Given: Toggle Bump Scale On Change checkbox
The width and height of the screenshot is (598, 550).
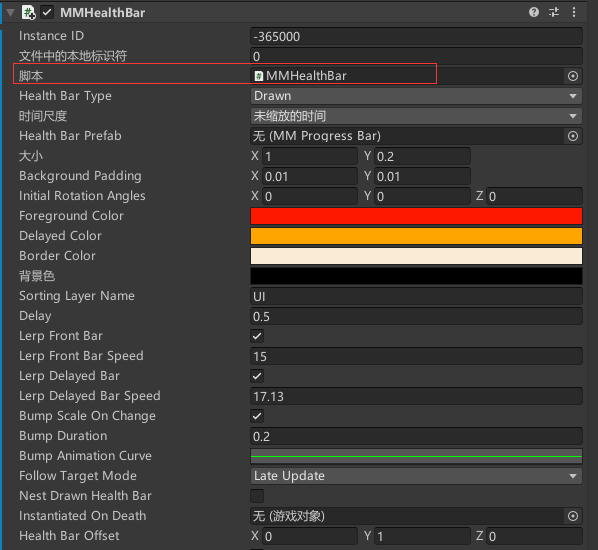Looking at the screenshot, I should [257, 416].
